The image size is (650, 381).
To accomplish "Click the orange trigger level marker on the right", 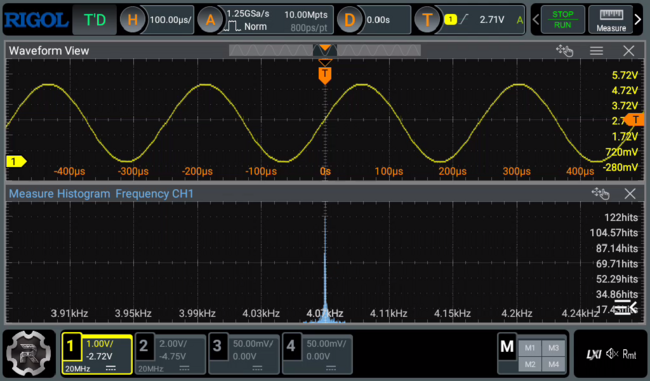I will click(x=635, y=120).
